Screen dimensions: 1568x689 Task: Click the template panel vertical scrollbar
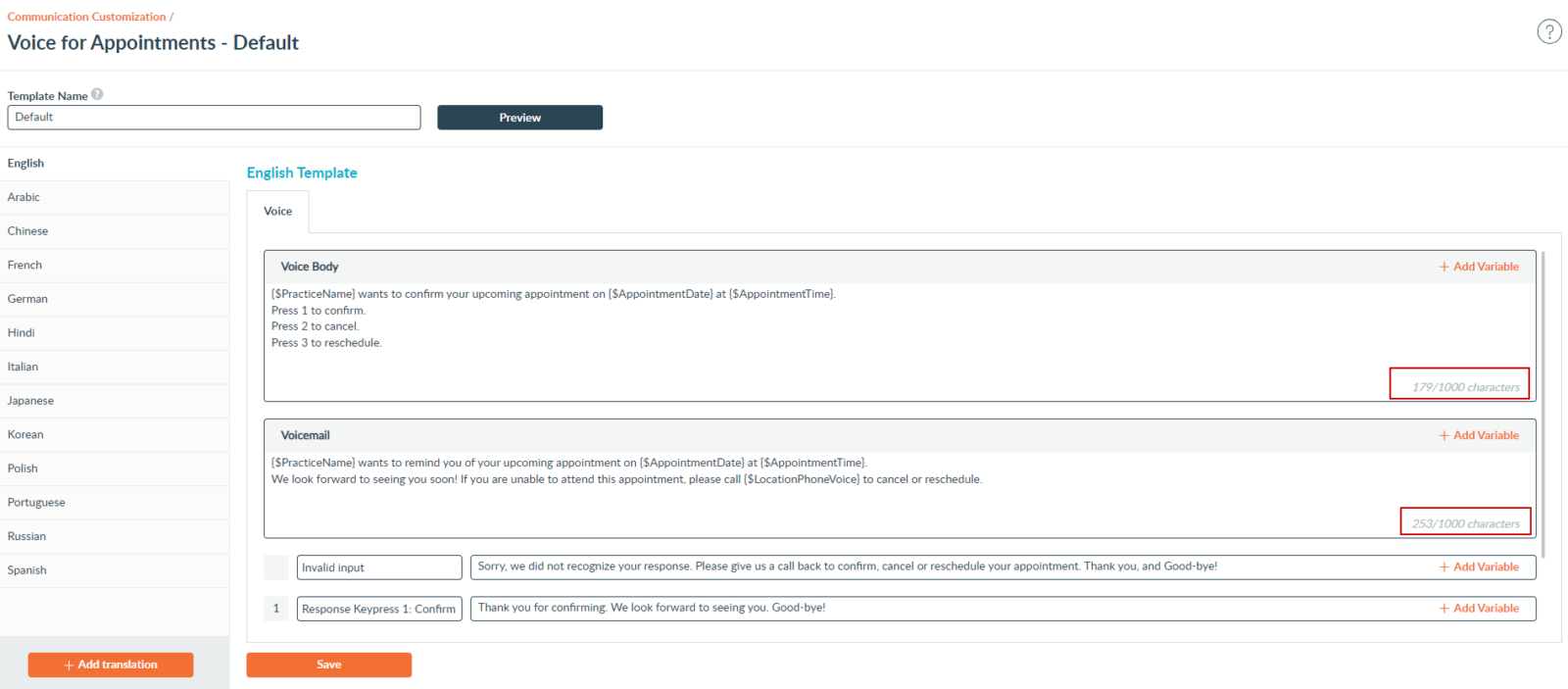coord(1543,404)
